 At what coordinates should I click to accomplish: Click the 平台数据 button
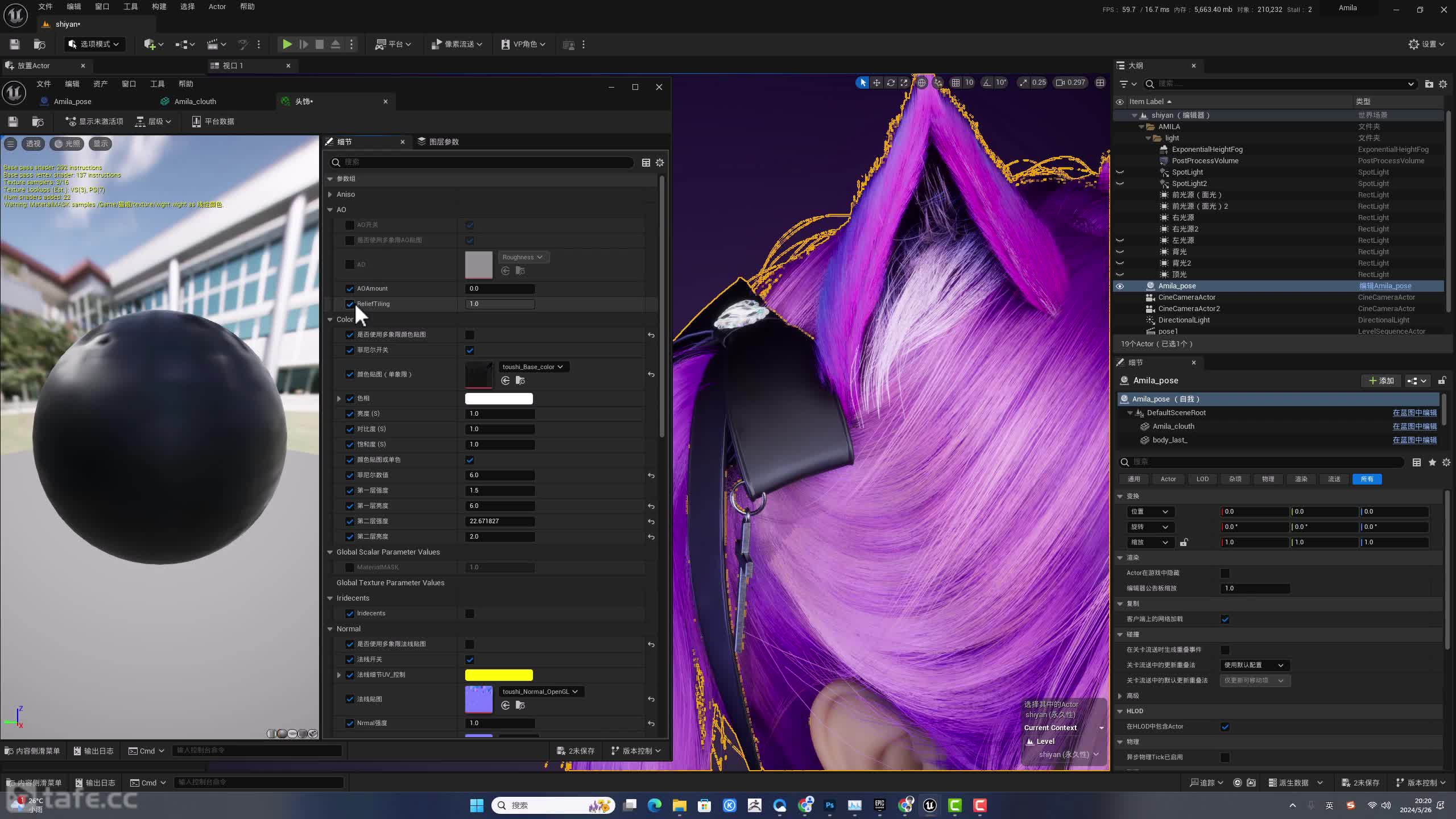coord(213,121)
